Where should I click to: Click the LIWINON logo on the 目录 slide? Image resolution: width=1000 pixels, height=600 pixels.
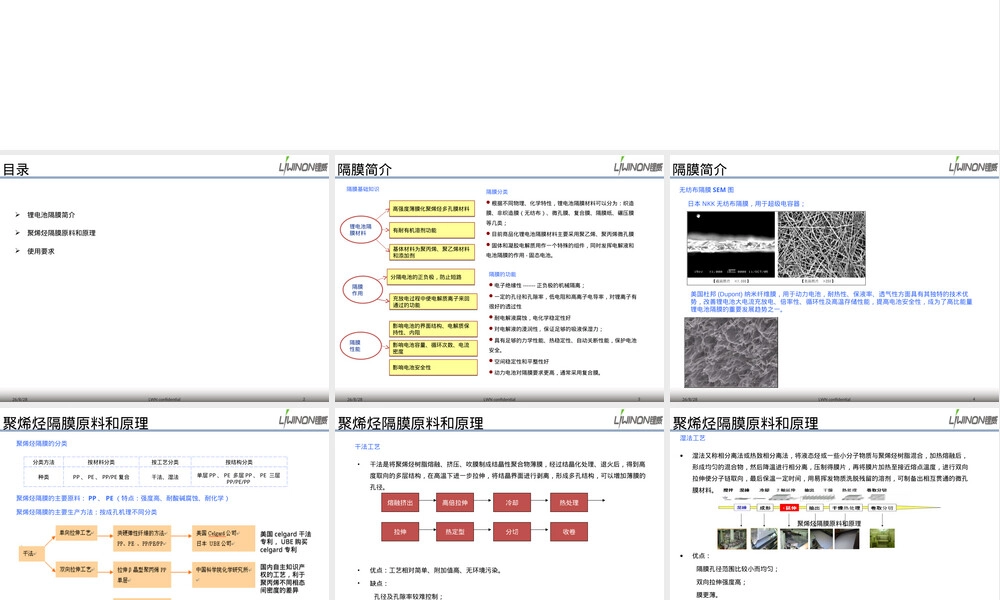pyautogui.click(x=303, y=165)
